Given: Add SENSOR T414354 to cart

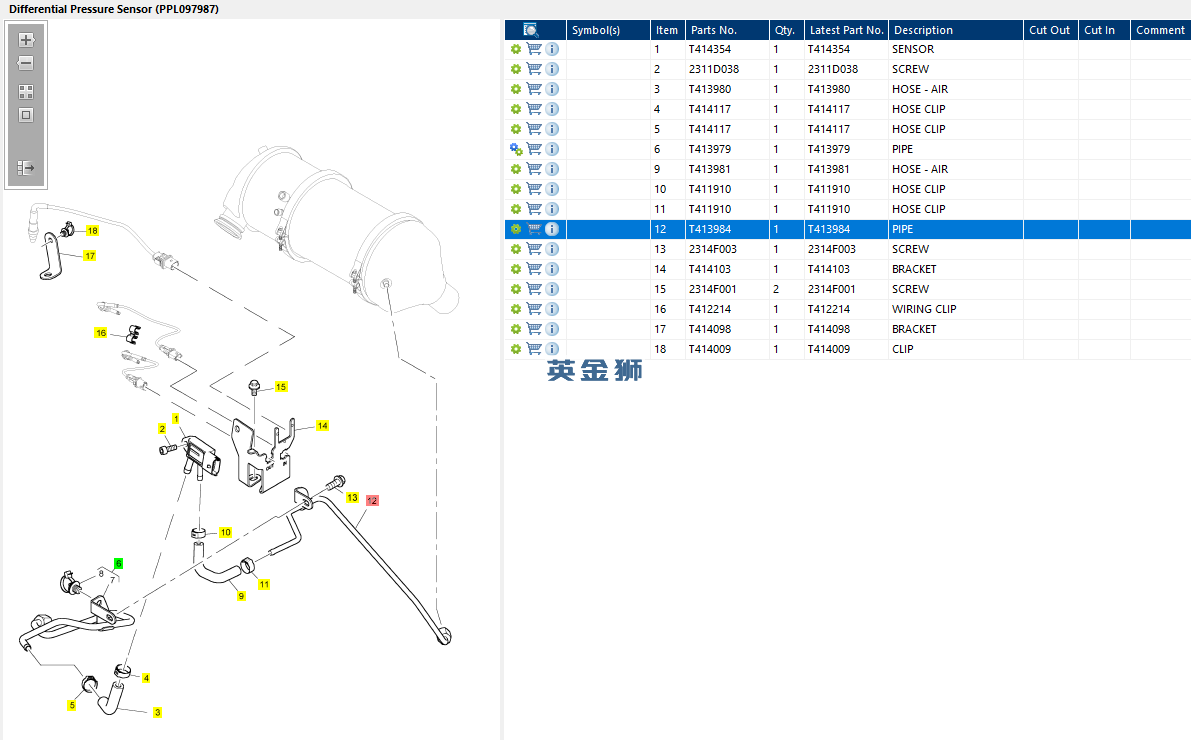Looking at the screenshot, I should point(534,49).
